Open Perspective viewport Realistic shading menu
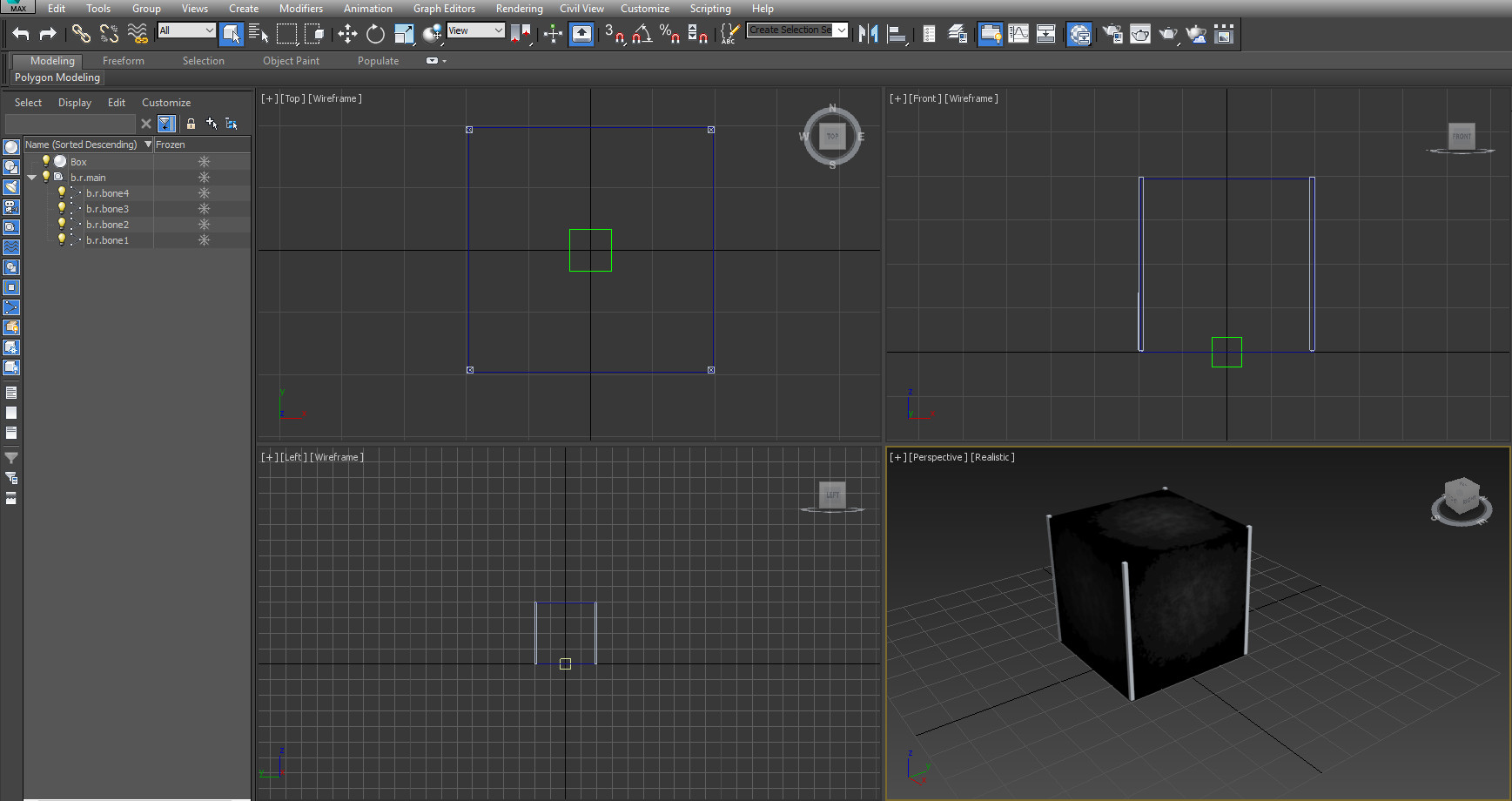 click(x=992, y=457)
